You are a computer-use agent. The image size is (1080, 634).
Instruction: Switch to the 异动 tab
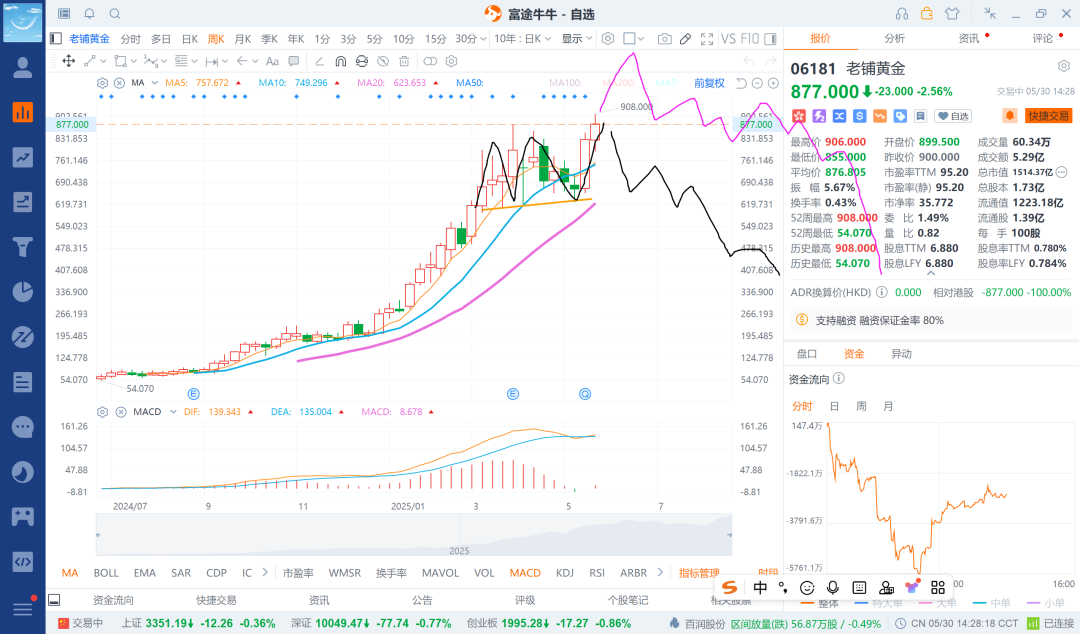pyautogui.click(x=902, y=354)
